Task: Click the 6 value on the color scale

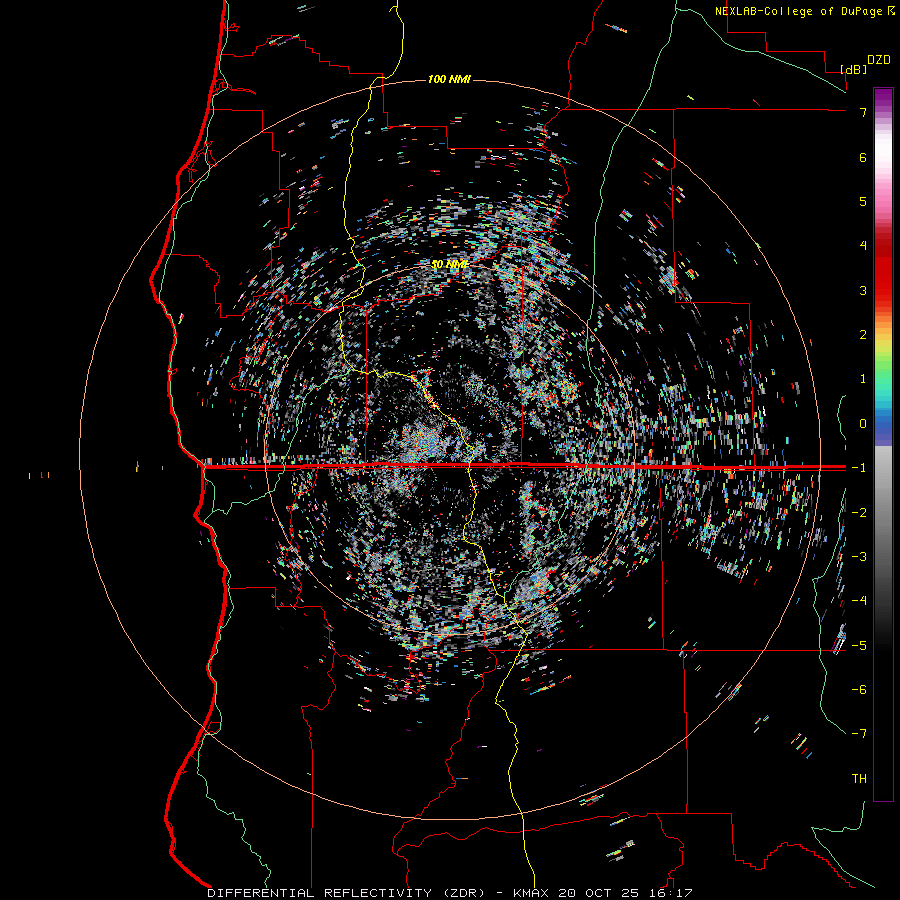Action: [x=863, y=157]
